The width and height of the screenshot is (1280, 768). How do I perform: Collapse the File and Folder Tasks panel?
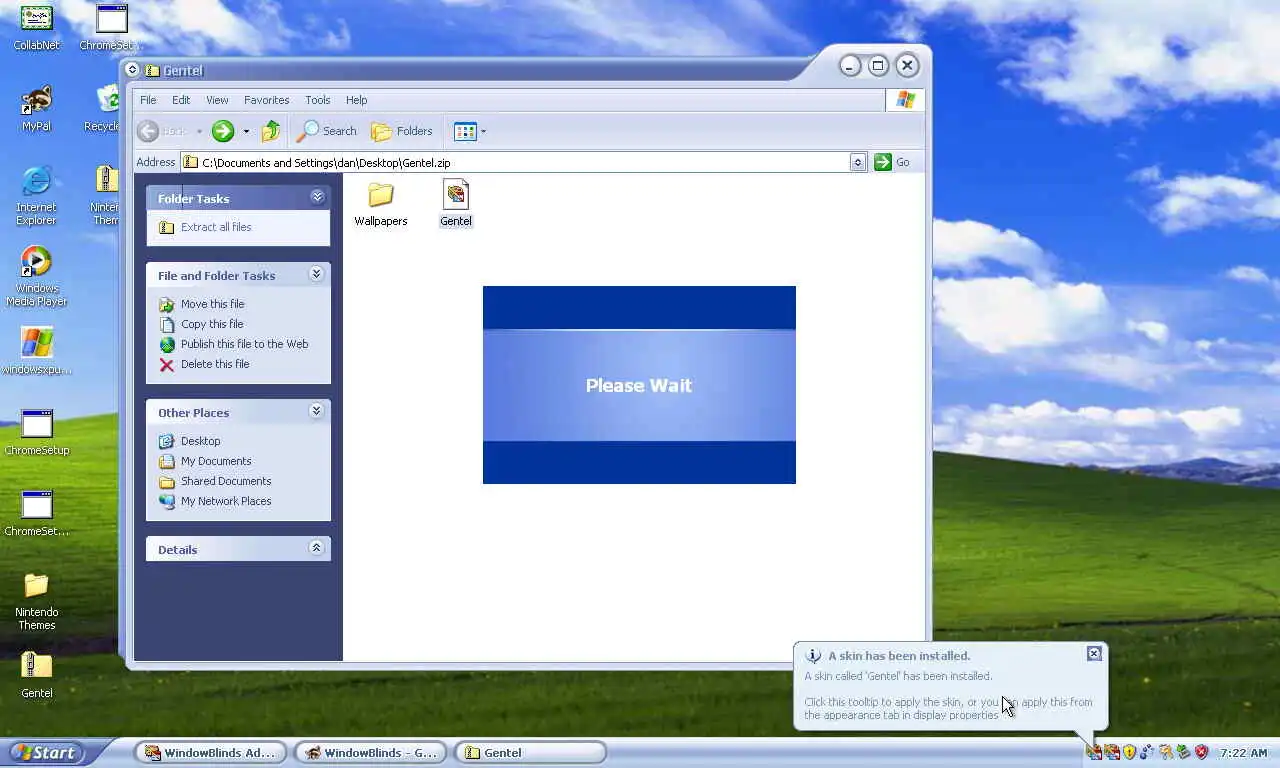click(x=317, y=274)
